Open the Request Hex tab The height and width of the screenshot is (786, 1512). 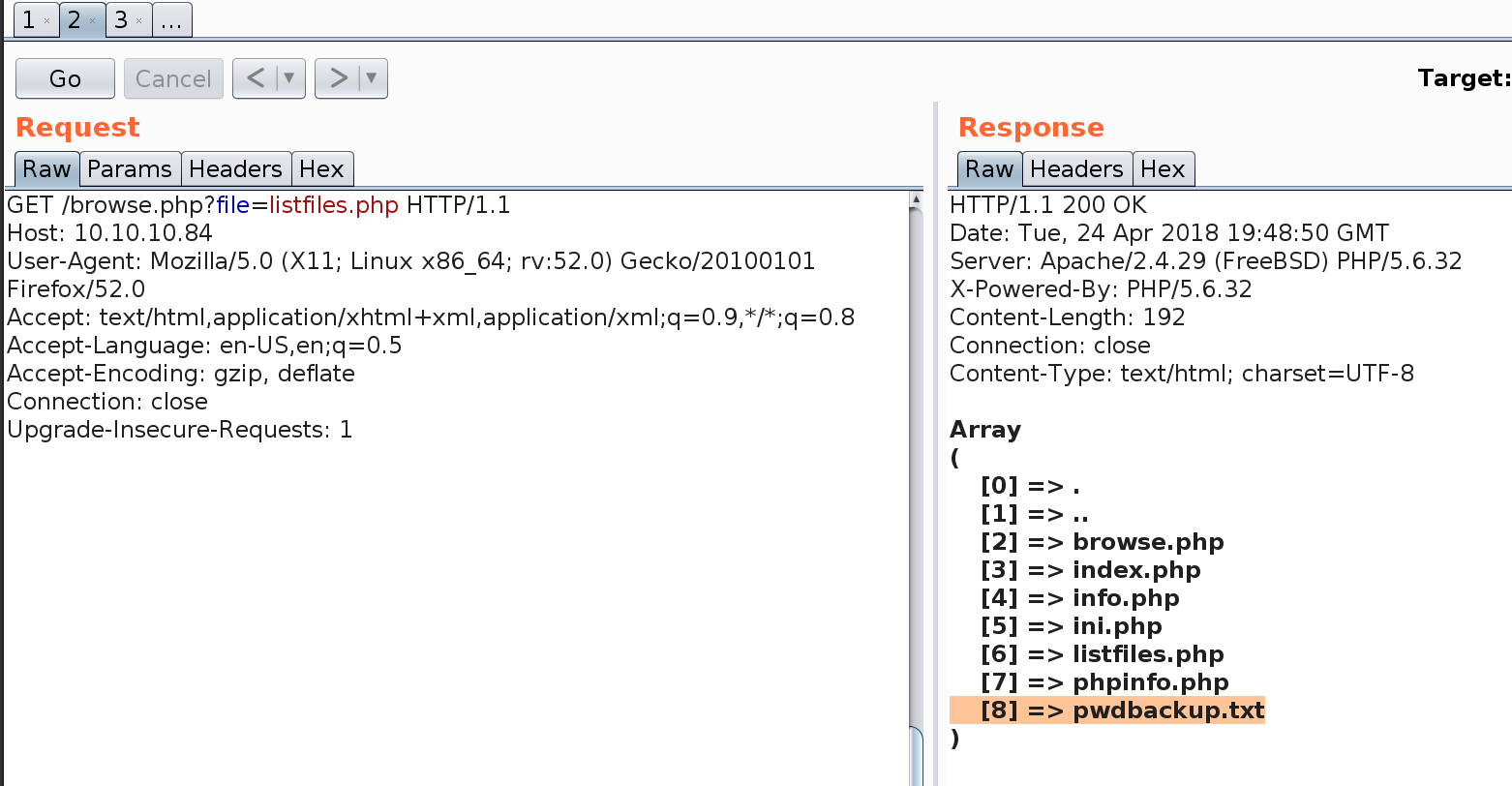click(321, 168)
